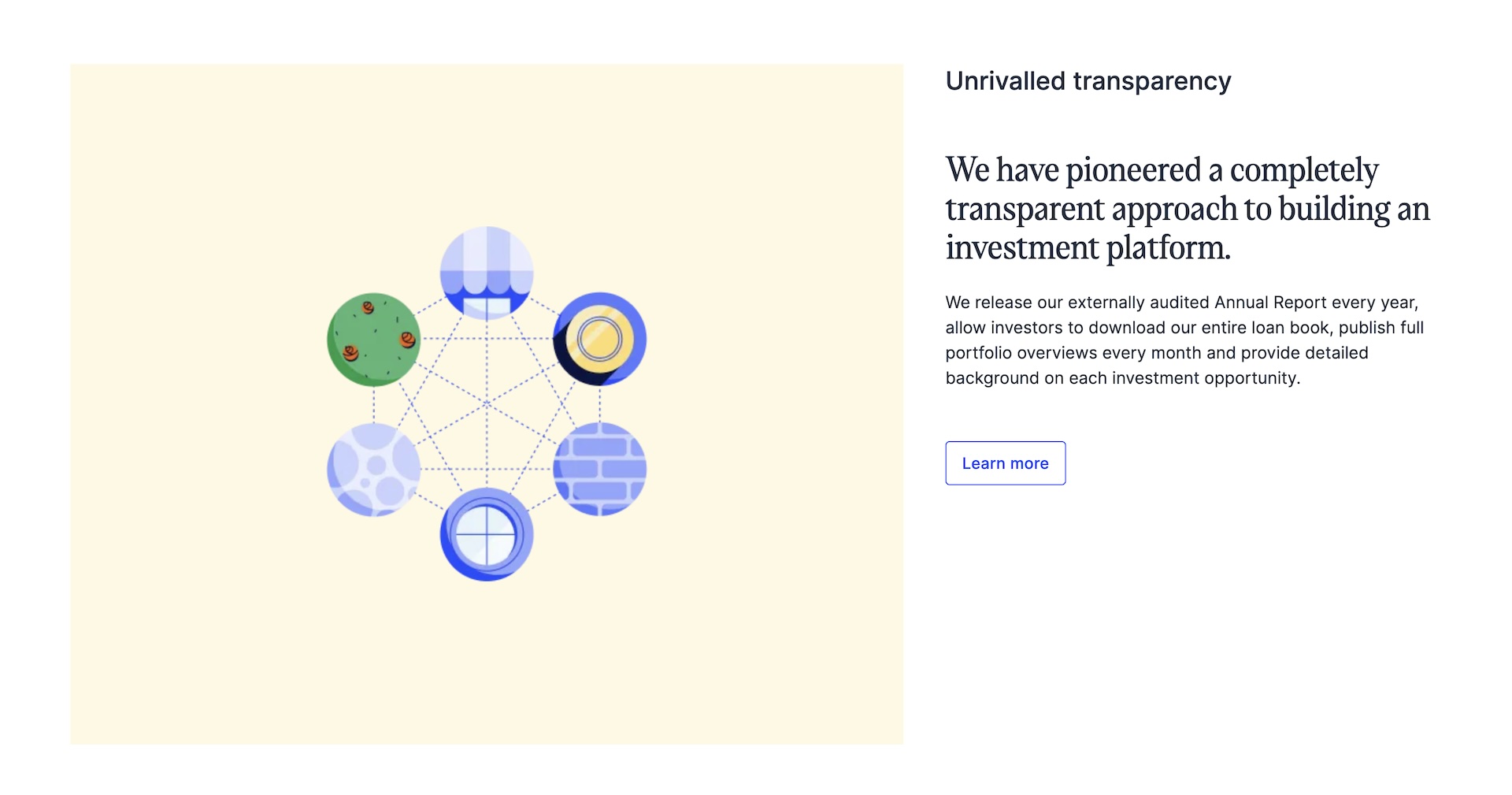Click the words "loan book" in the paragraph
Image resolution: width=1512 pixels, height=795 pixels.
(x=1291, y=328)
